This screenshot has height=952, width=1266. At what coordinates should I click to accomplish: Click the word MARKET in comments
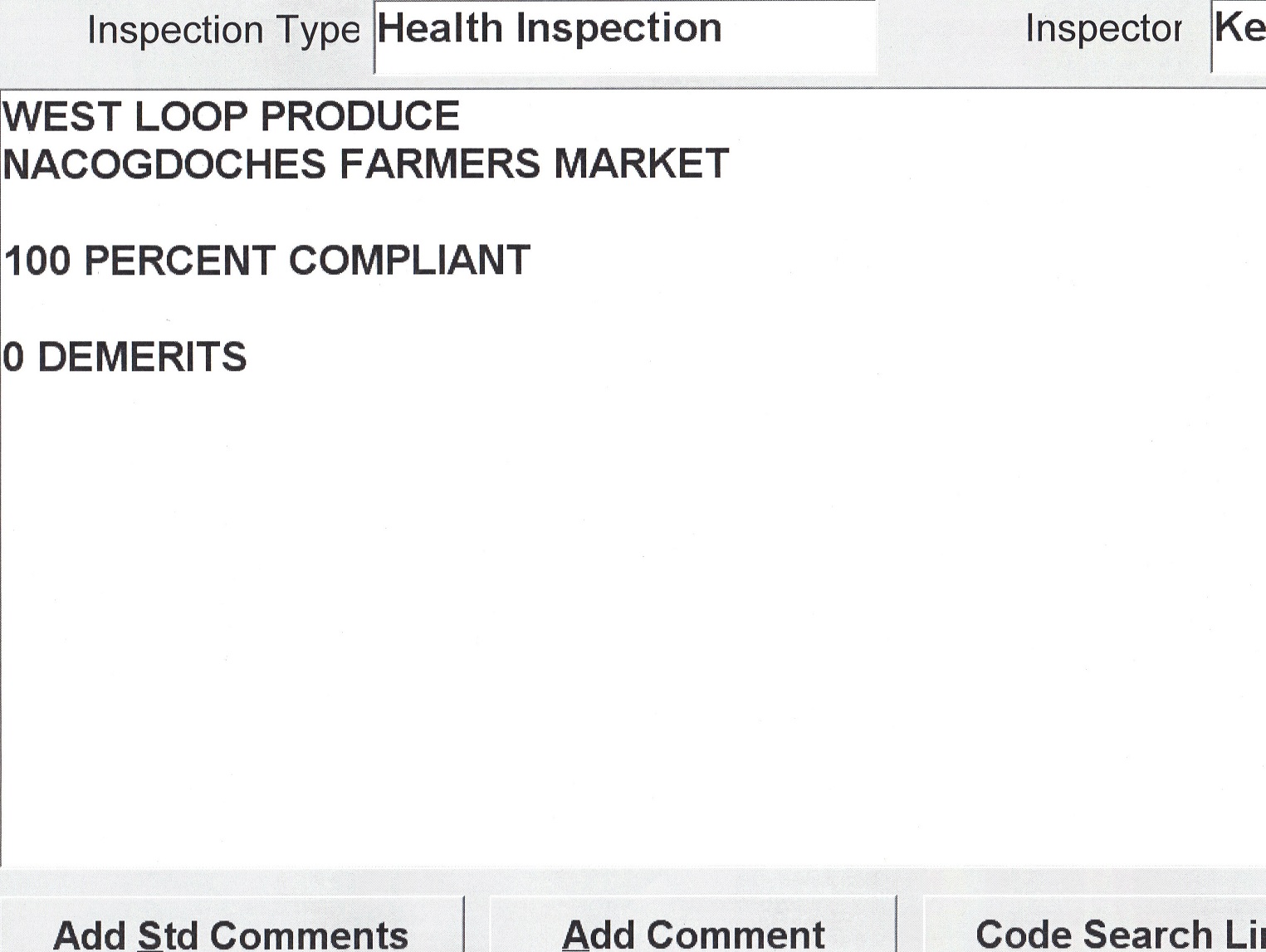tap(641, 164)
